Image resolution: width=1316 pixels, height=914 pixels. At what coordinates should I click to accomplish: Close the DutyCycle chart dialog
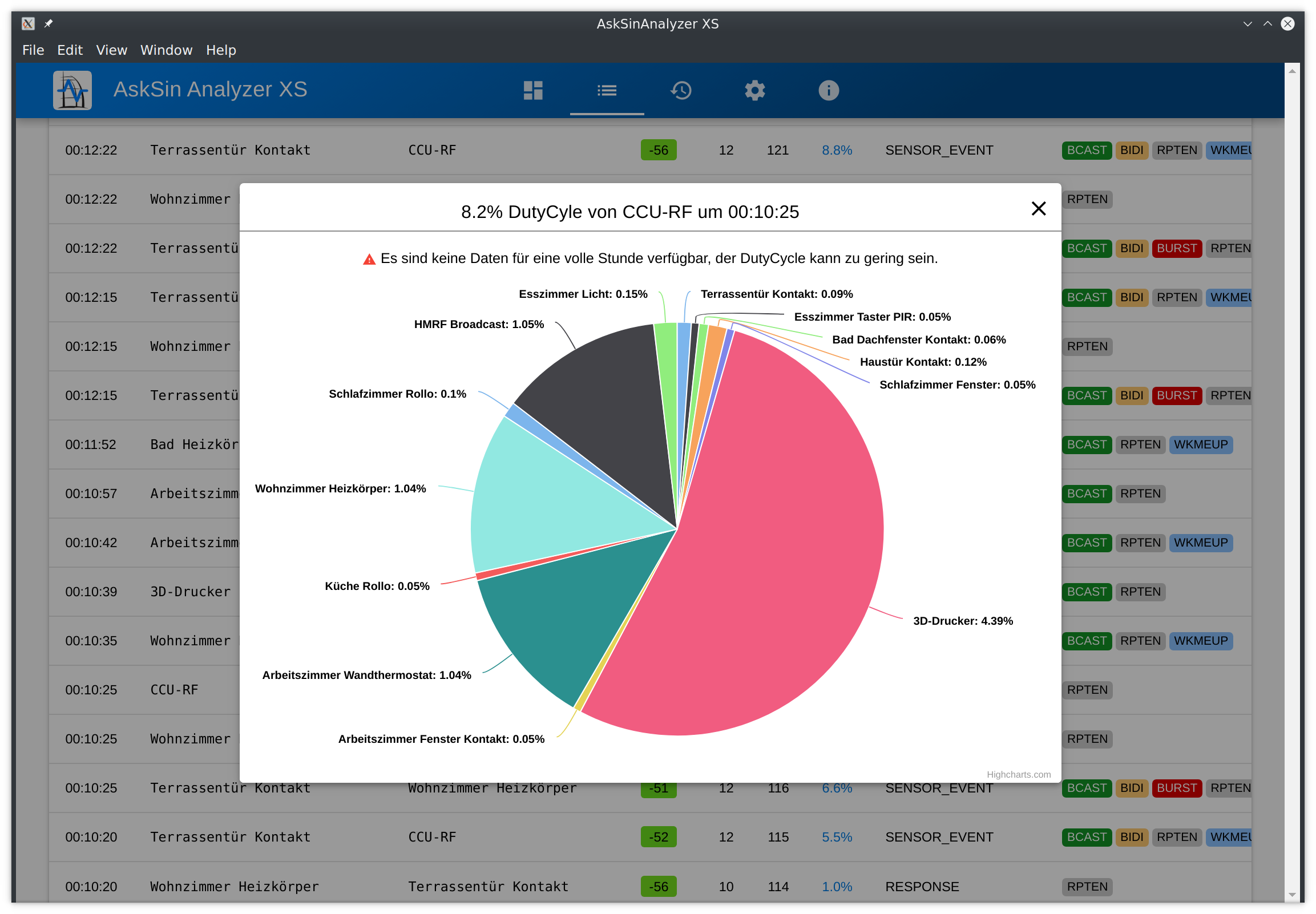click(x=1038, y=208)
